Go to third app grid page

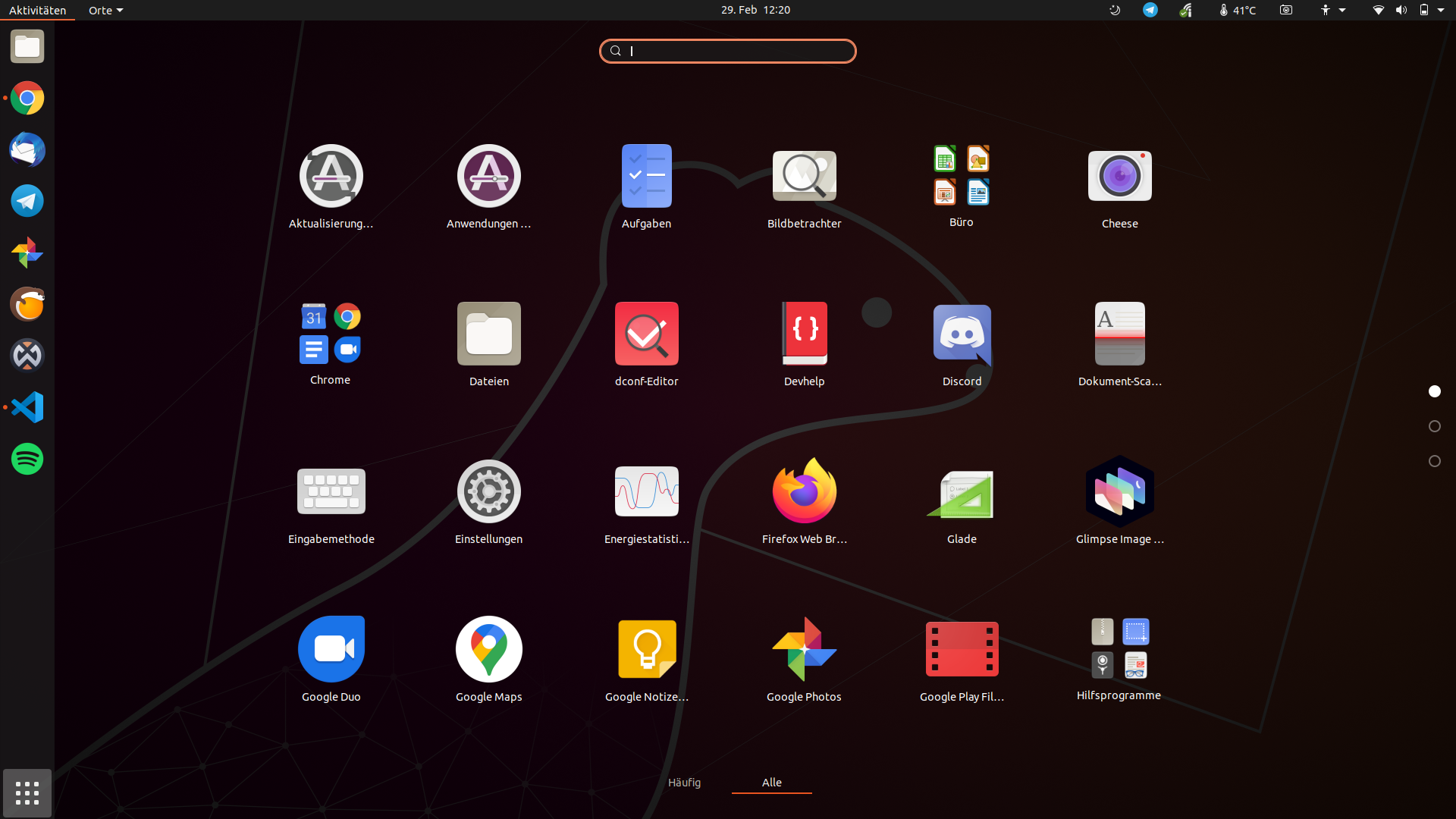(1434, 461)
